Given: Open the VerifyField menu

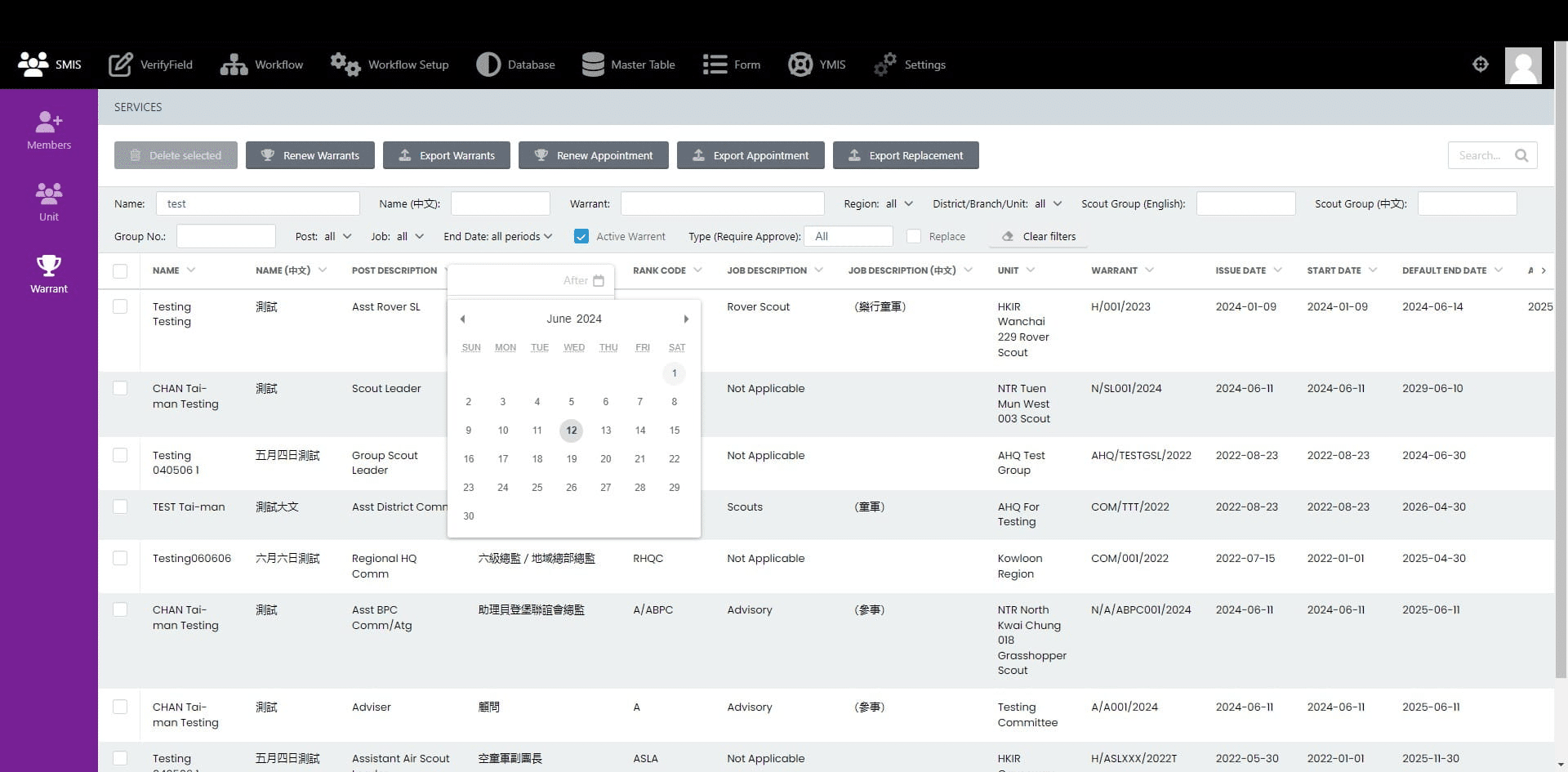Looking at the screenshot, I should (150, 65).
